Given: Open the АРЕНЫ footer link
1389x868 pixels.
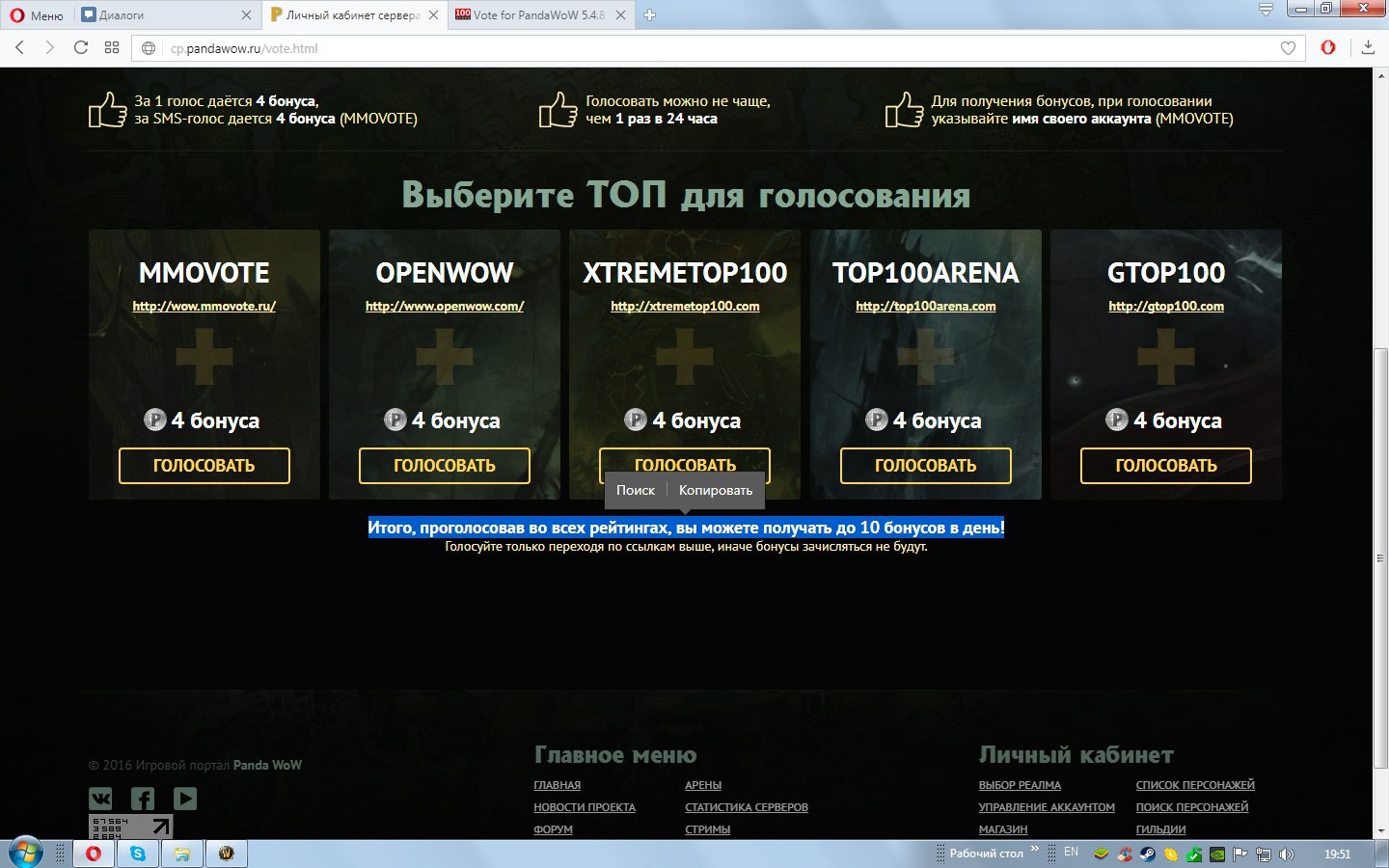Looking at the screenshot, I should pyautogui.click(x=703, y=785).
